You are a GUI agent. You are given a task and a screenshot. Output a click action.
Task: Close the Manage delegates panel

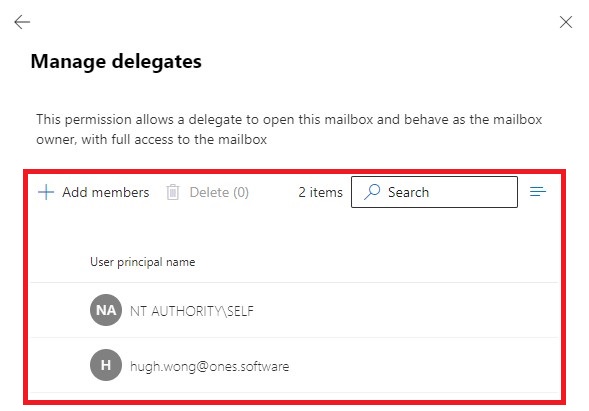[566, 22]
